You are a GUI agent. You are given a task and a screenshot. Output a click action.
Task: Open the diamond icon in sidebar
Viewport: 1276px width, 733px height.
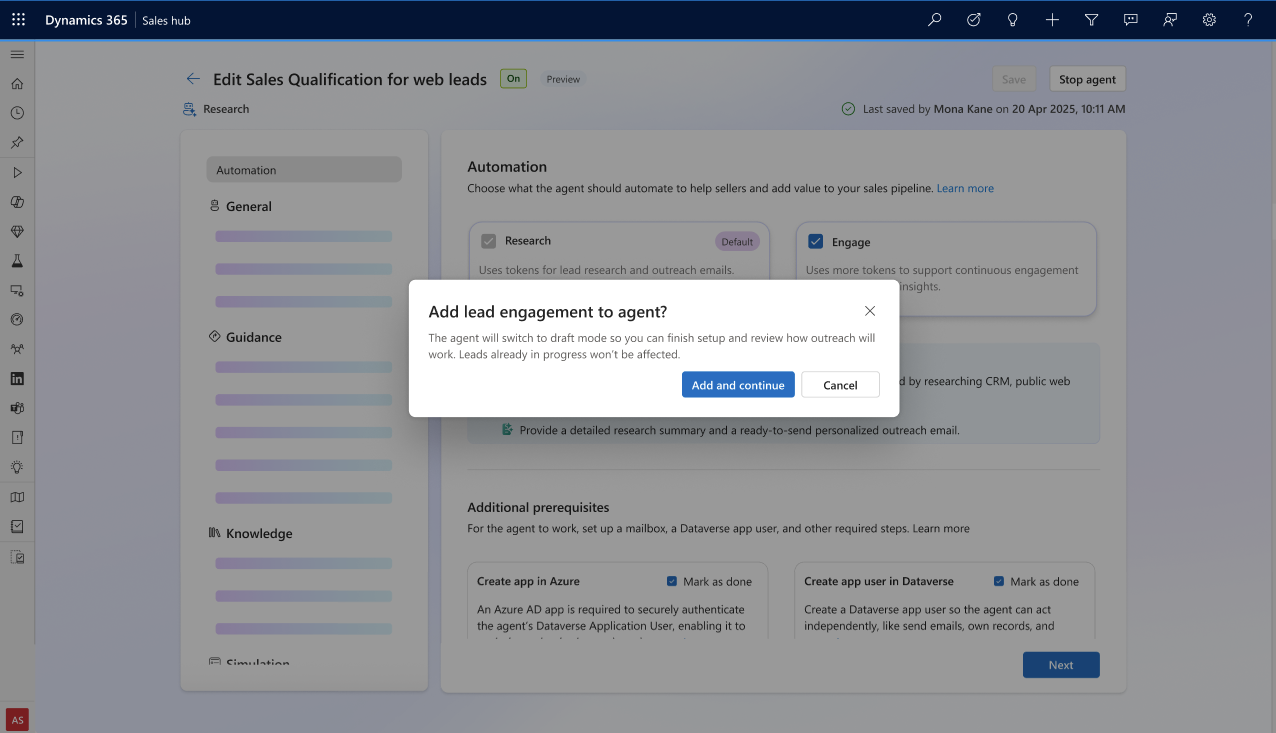click(17, 231)
